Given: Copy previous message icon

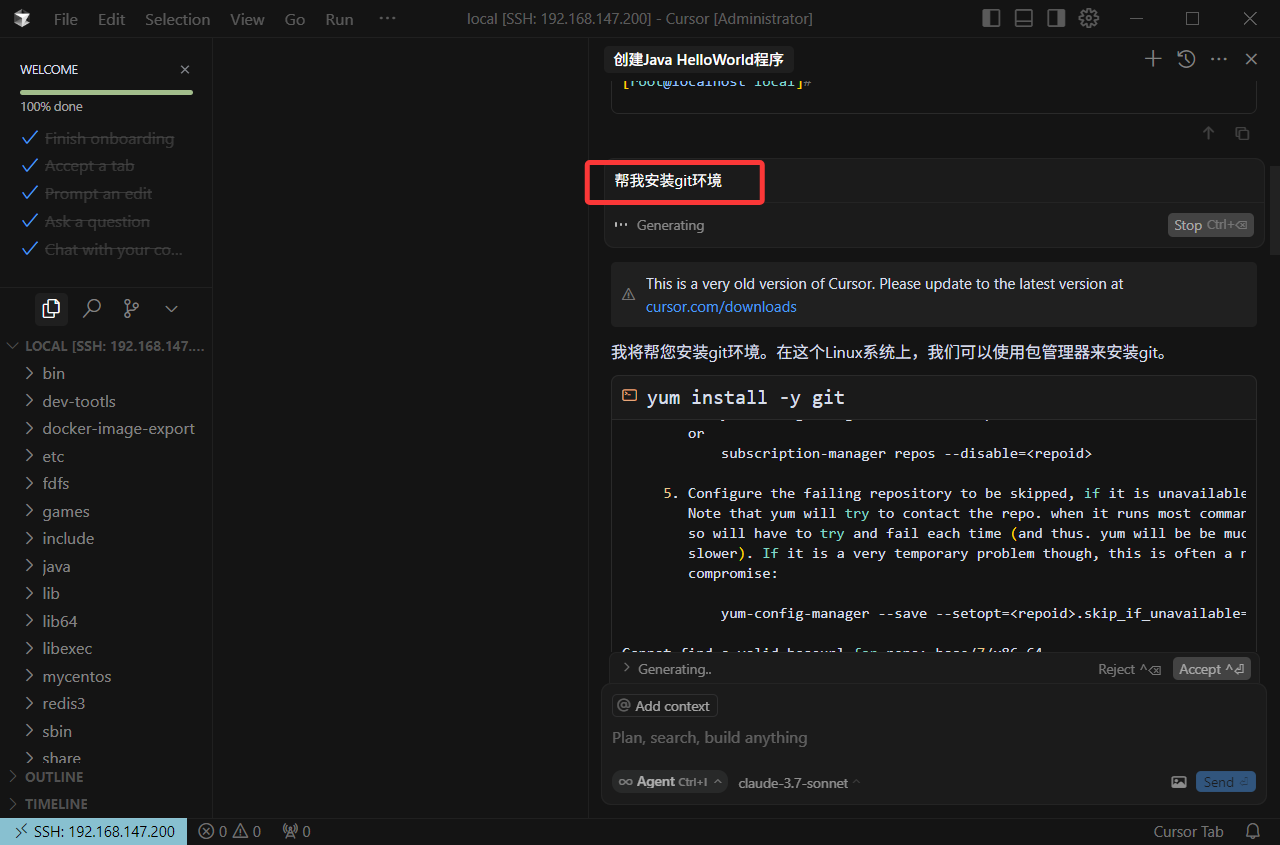Looking at the screenshot, I should [1242, 133].
